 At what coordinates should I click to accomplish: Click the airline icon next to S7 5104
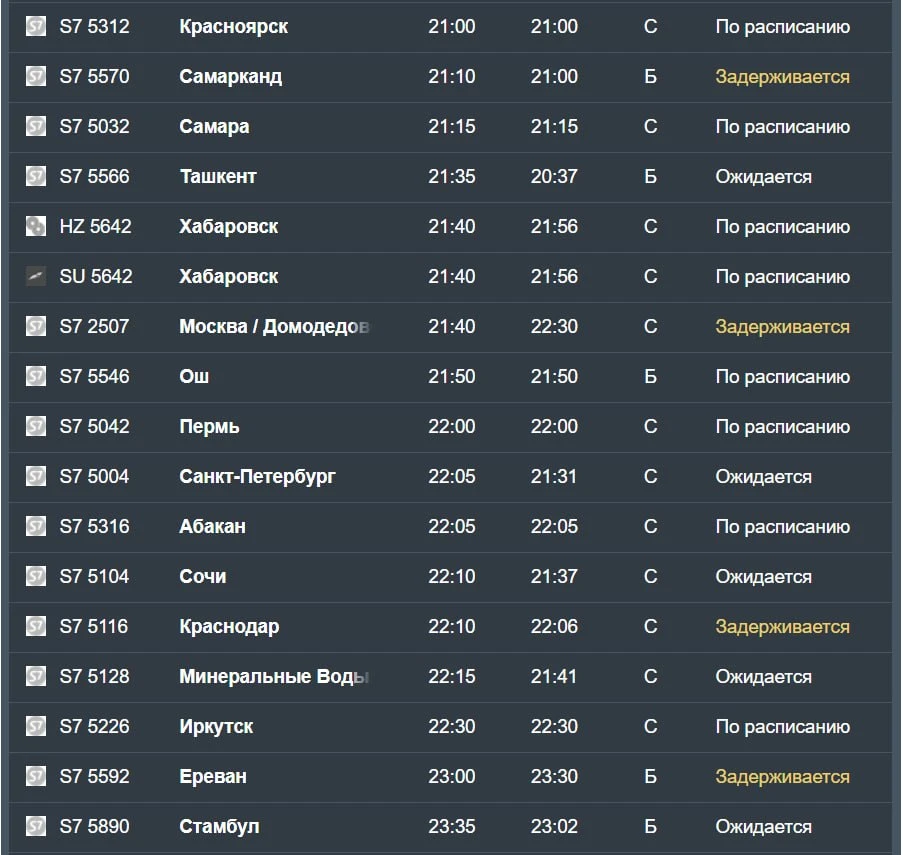(36, 576)
